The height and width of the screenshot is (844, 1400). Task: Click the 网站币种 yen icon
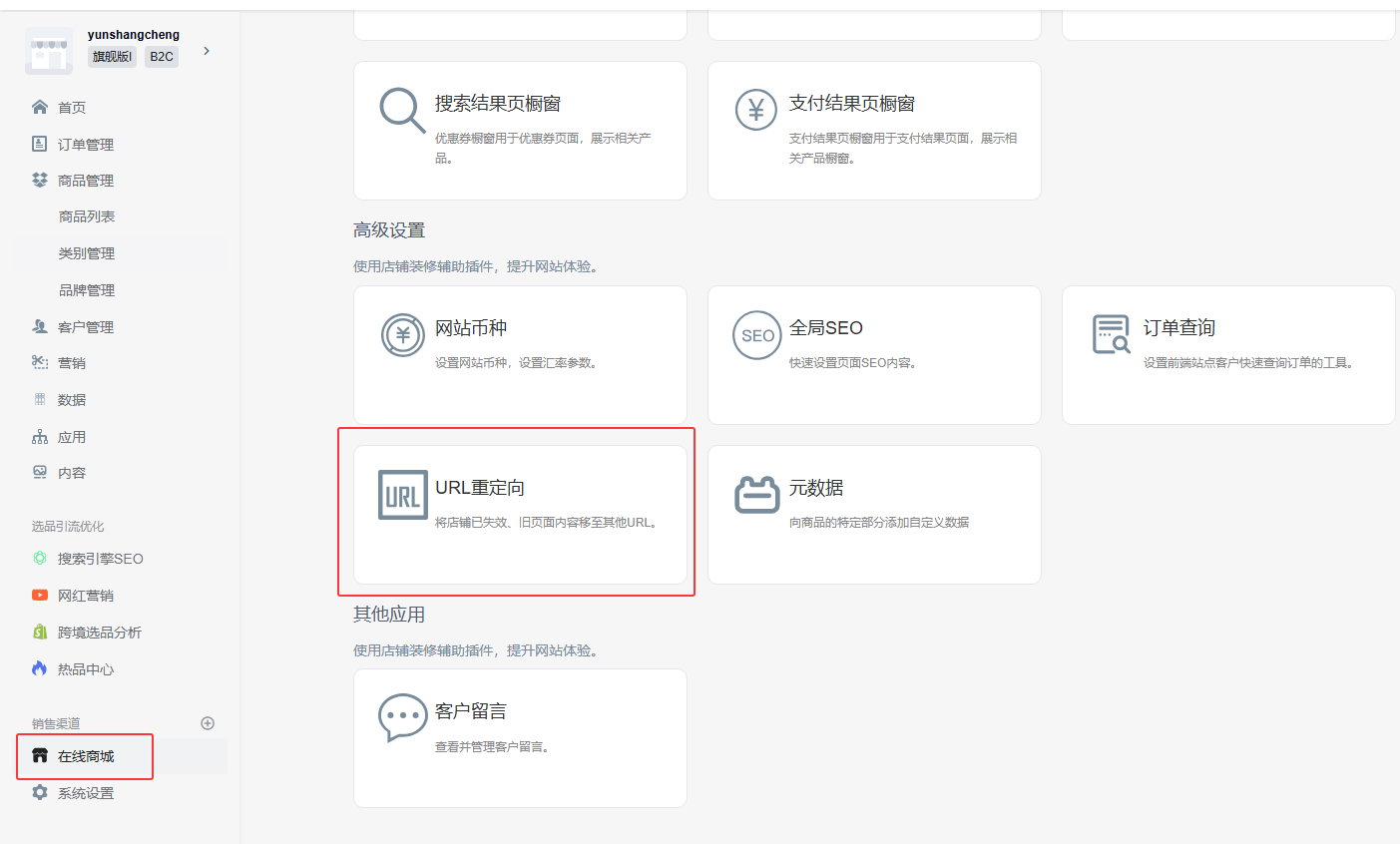click(402, 335)
